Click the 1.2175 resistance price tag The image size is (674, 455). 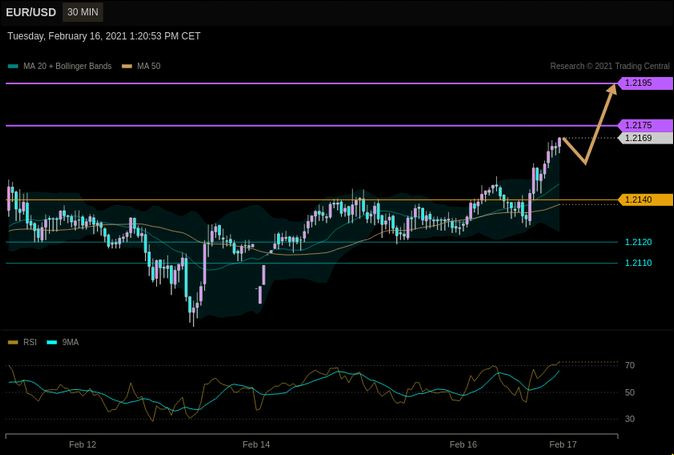645,125
